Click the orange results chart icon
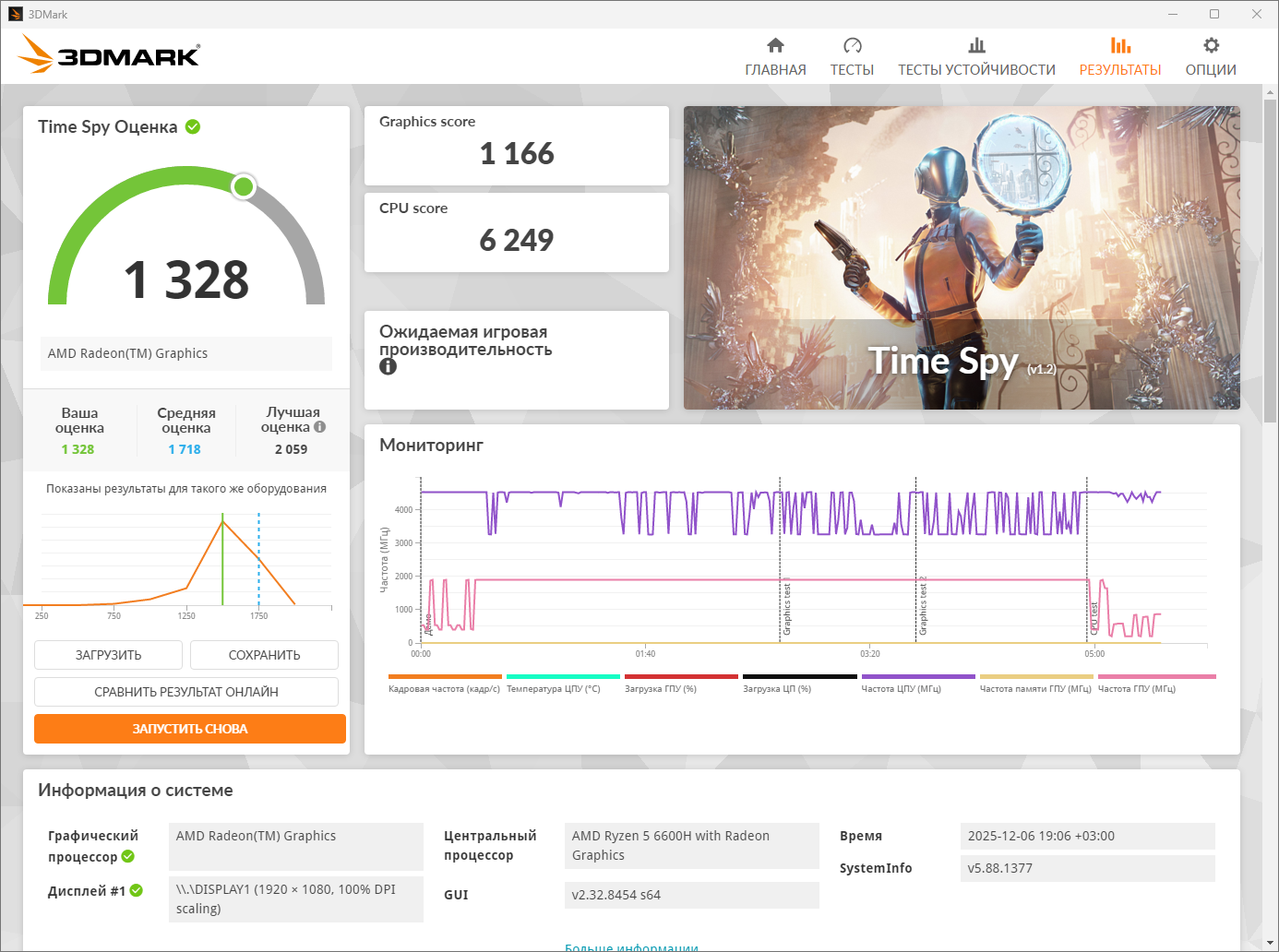The width and height of the screenshot is (1279, 952). point(1120,45)
